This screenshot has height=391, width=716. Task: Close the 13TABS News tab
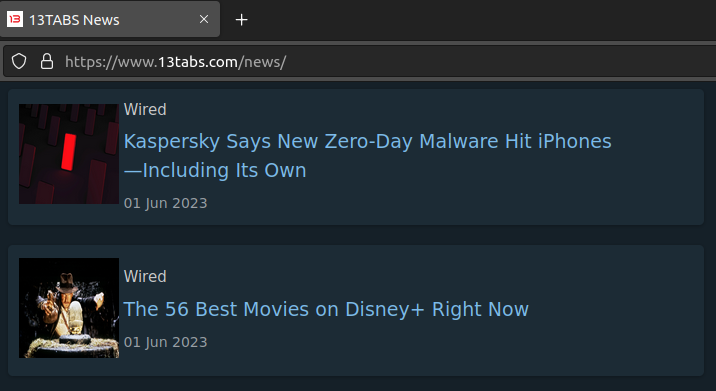pyautogui.click(x=204, y=19)
